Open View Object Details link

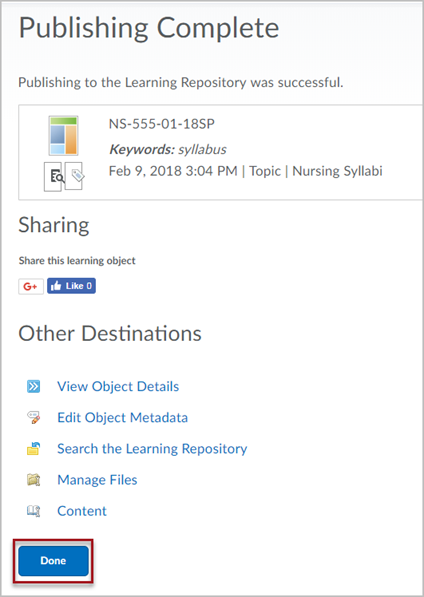(x=118, y=386)
